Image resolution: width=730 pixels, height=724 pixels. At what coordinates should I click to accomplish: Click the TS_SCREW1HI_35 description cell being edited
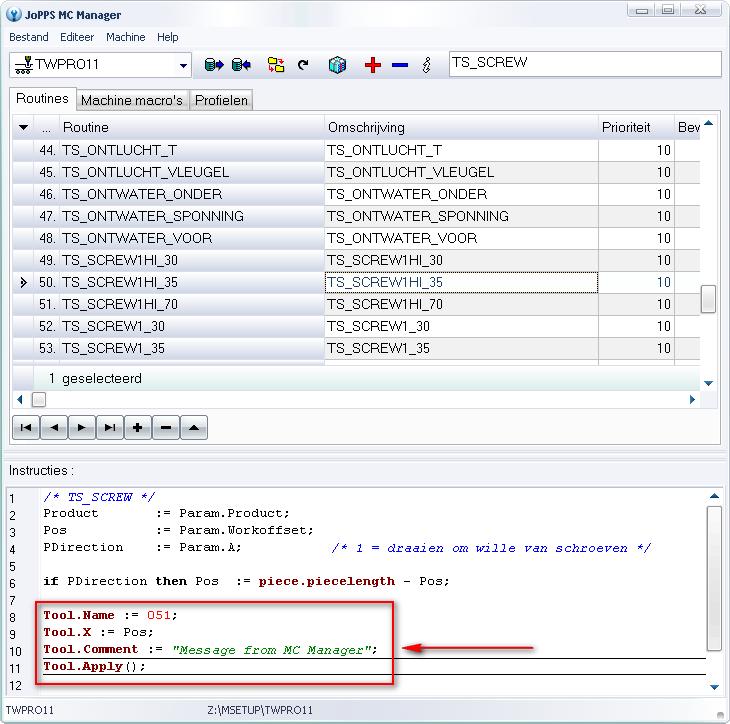tap(461, 283)
